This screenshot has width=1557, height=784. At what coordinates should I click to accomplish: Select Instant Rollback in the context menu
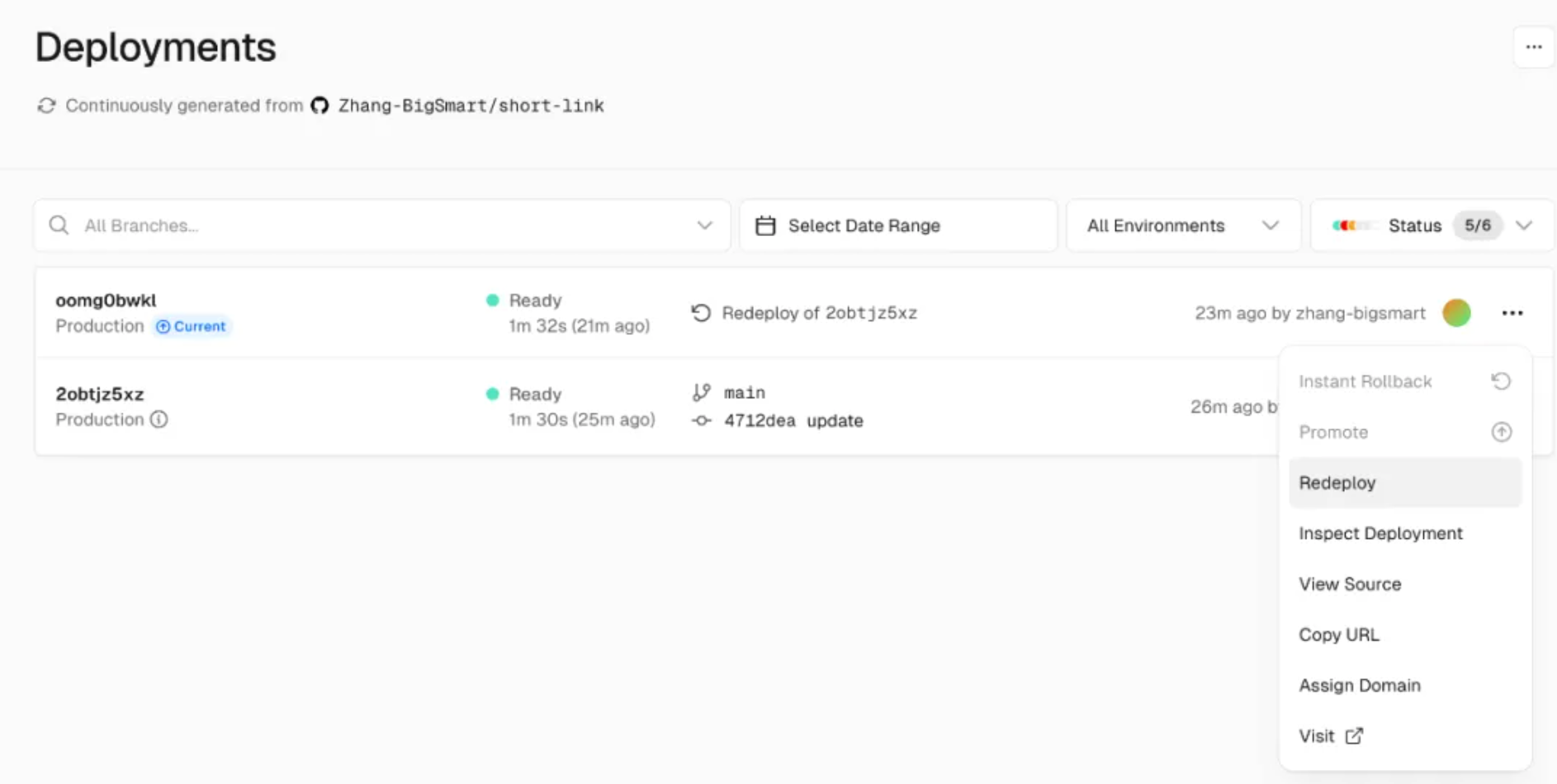click(x=1405, y=381)
